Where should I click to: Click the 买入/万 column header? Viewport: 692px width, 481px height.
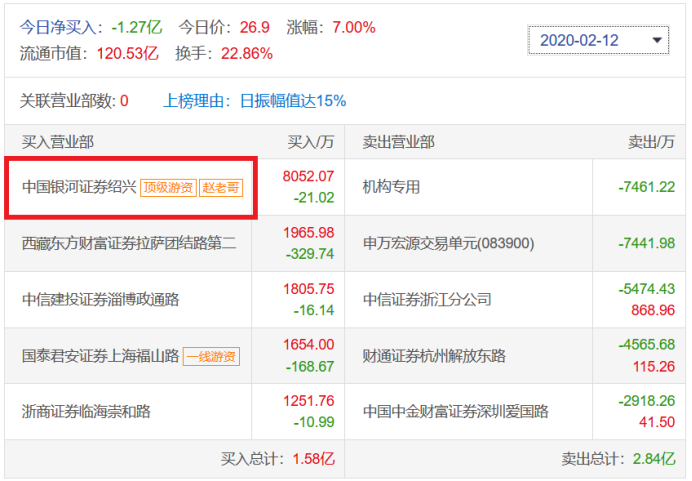pos(311,142)
